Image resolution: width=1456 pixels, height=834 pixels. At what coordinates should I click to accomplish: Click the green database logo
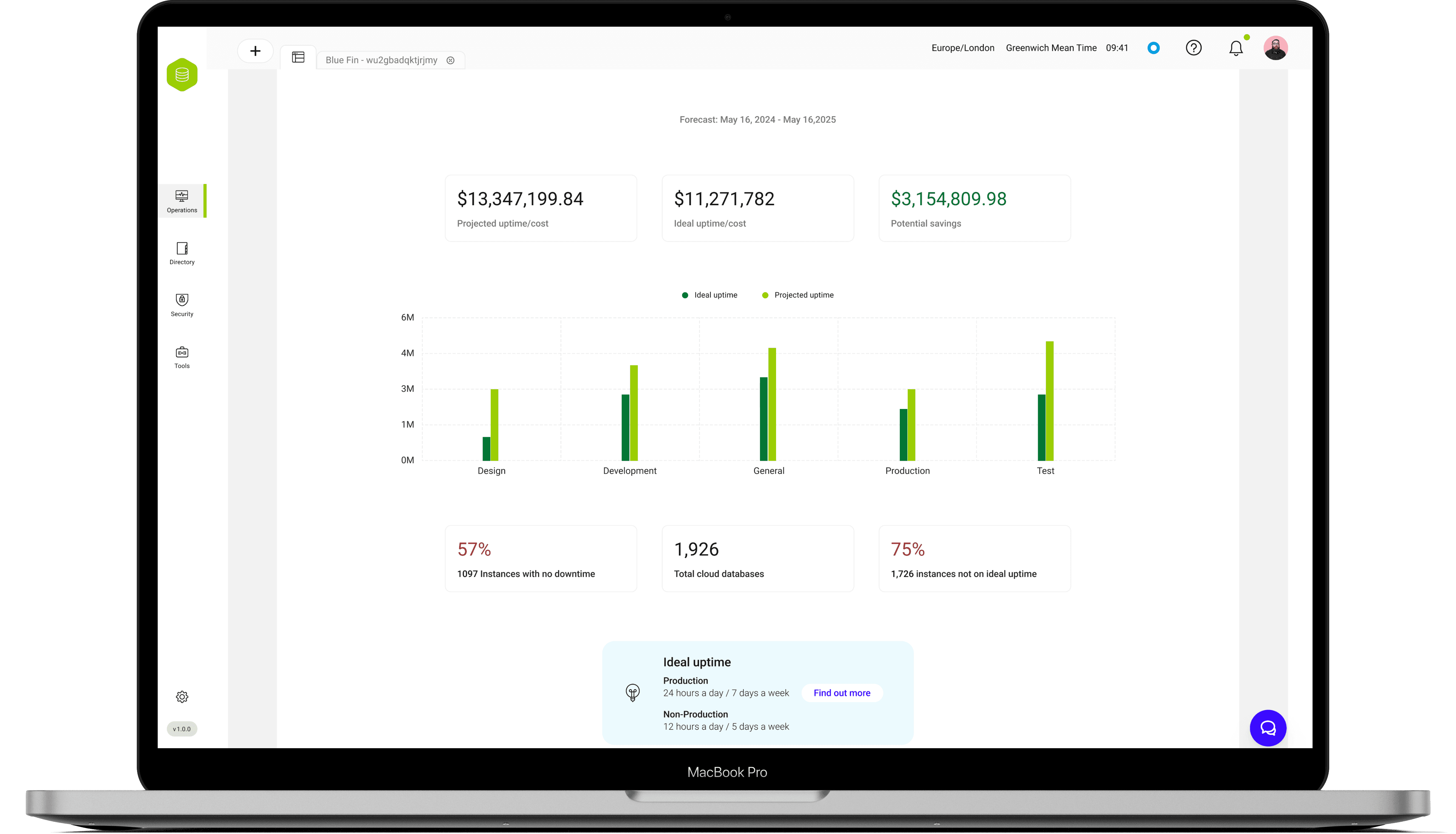tap(182, 75)
